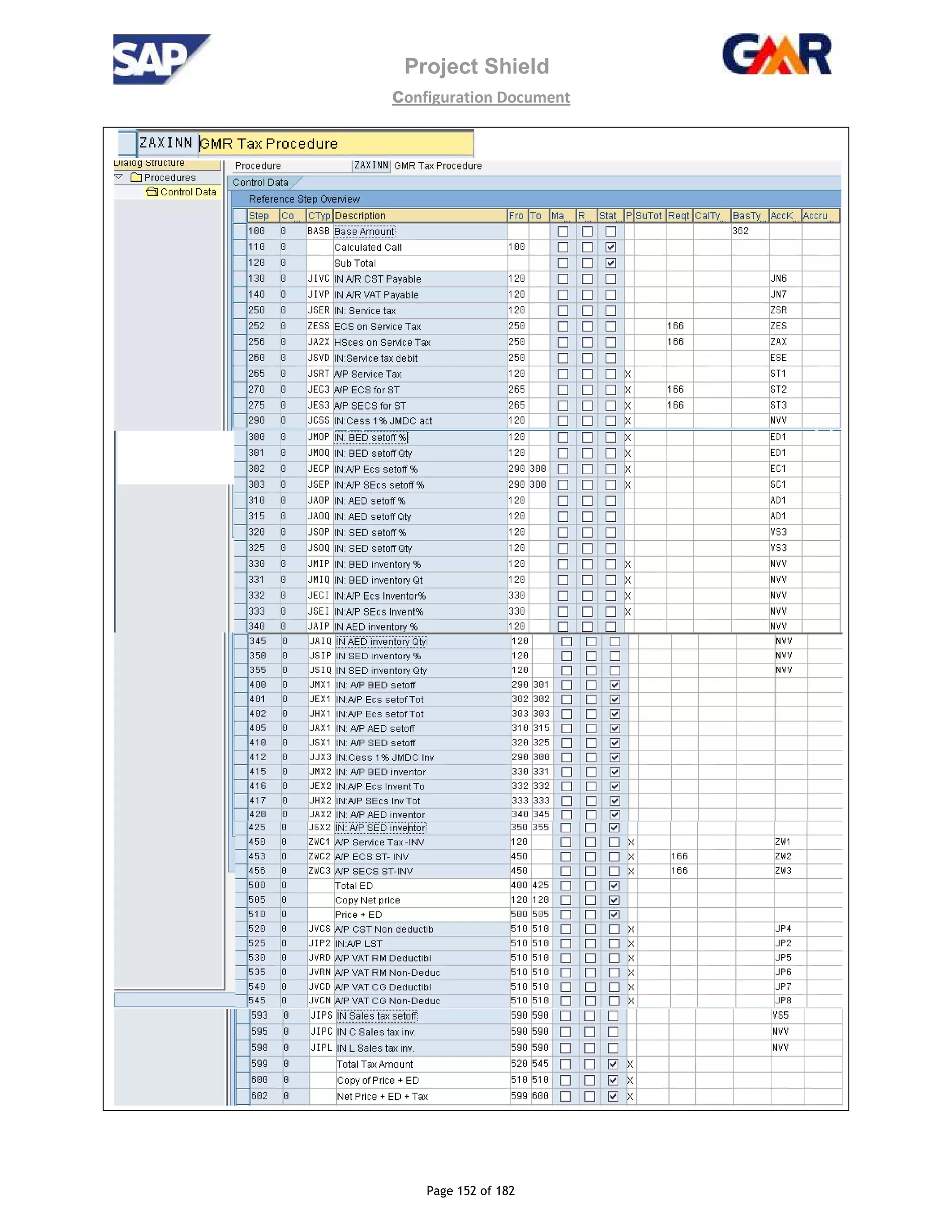Click the VS5 account key cell
Viewport: 952px width, 1232px height.
click(x=787, y=1015)
